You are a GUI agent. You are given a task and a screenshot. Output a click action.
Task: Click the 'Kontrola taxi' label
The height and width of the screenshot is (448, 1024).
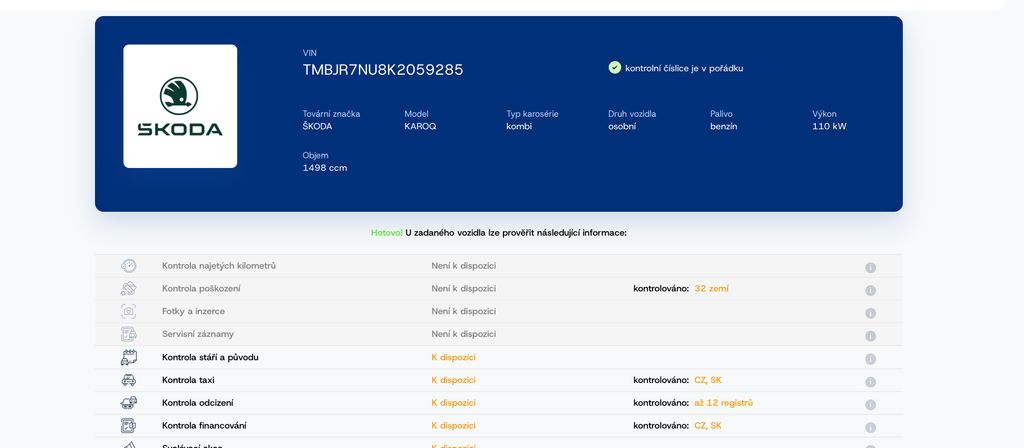188,380
